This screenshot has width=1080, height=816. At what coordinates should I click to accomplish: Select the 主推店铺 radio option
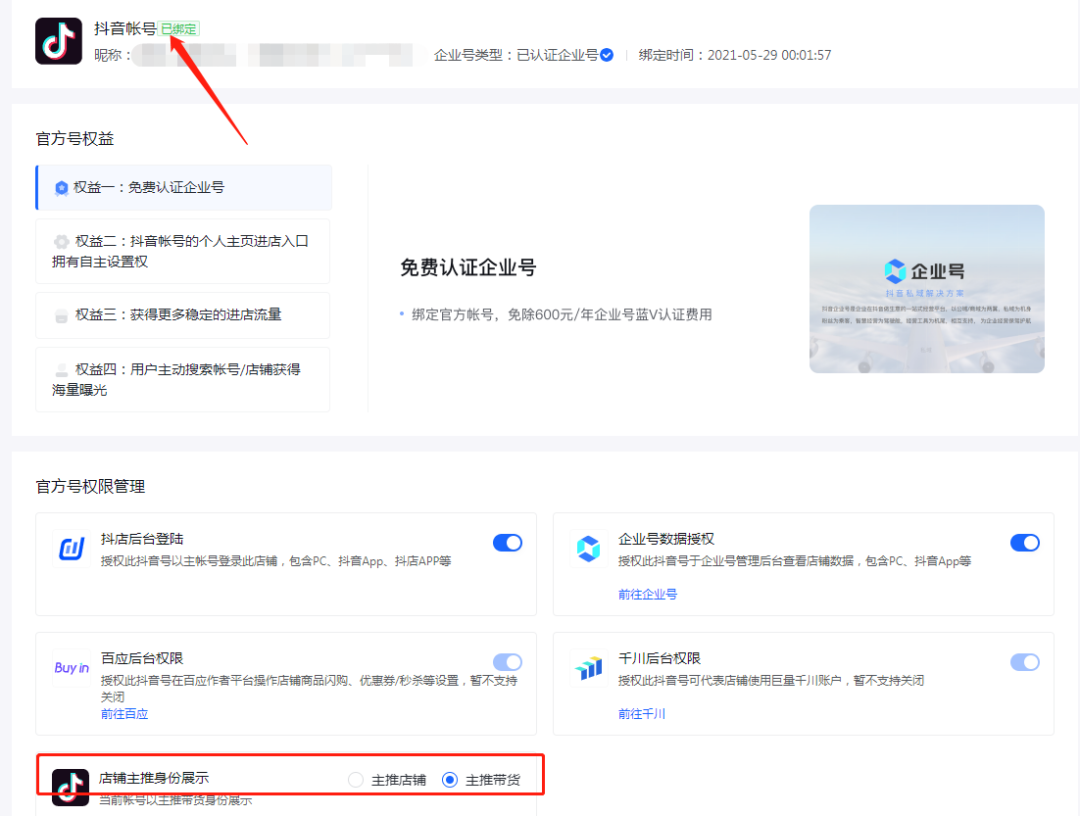(355, 780)
